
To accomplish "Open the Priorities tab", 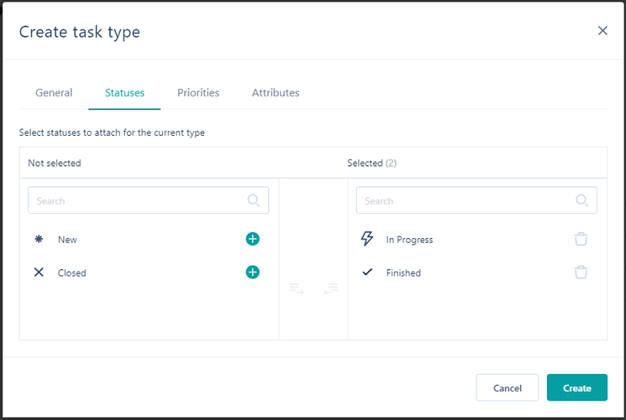I will pyautogui.click(x=198, y=93).
